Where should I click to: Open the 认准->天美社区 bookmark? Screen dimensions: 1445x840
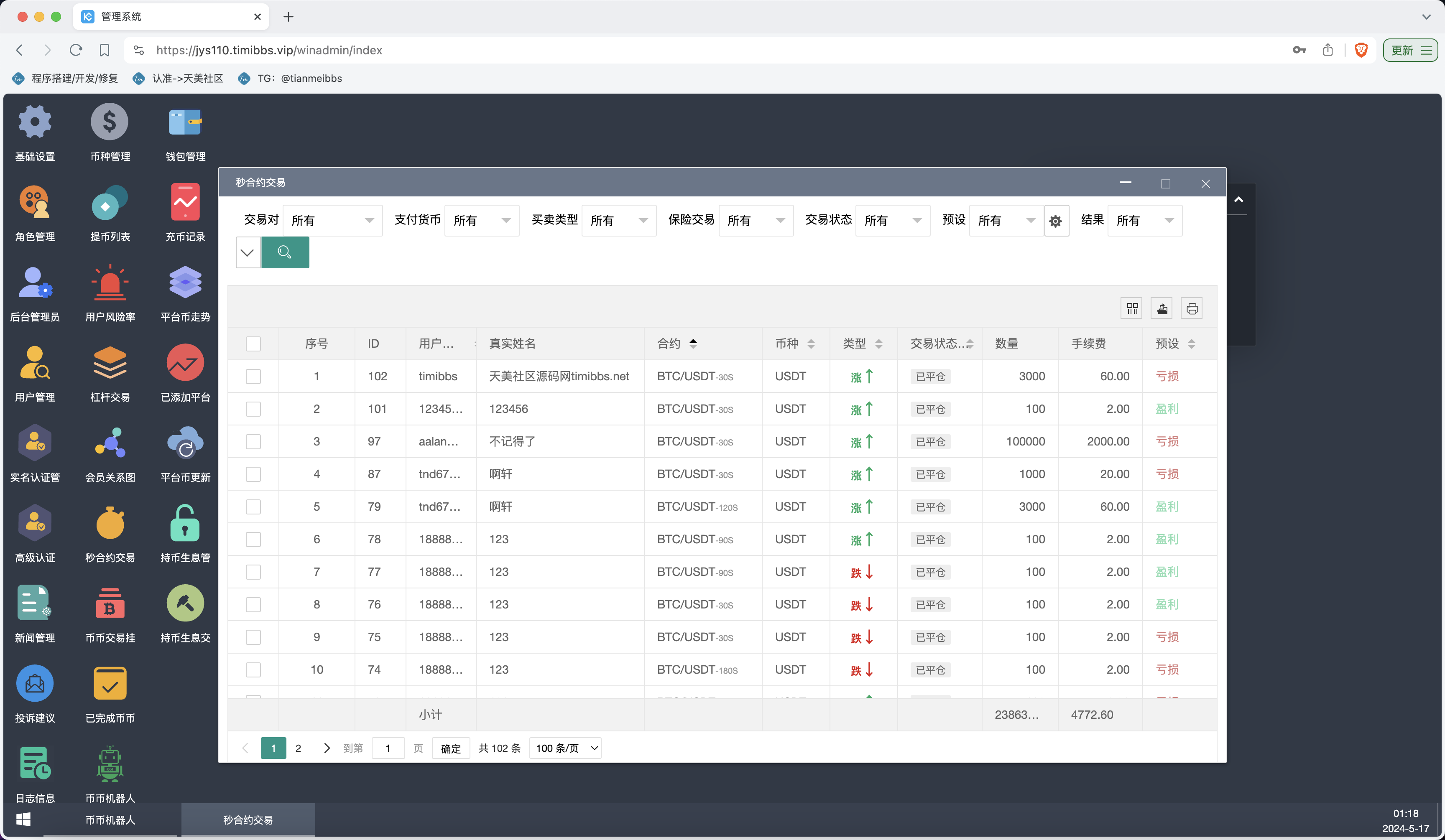(x=178, y=79)
